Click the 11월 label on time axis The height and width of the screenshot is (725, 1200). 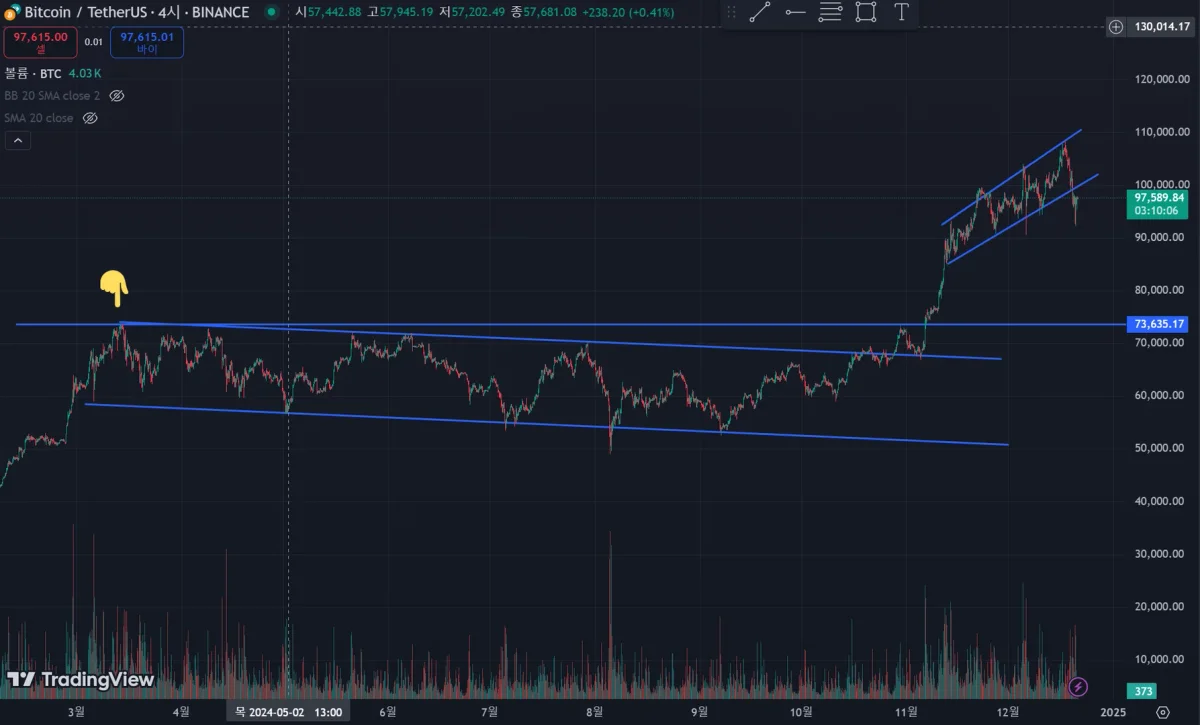(x=907, y=712)
